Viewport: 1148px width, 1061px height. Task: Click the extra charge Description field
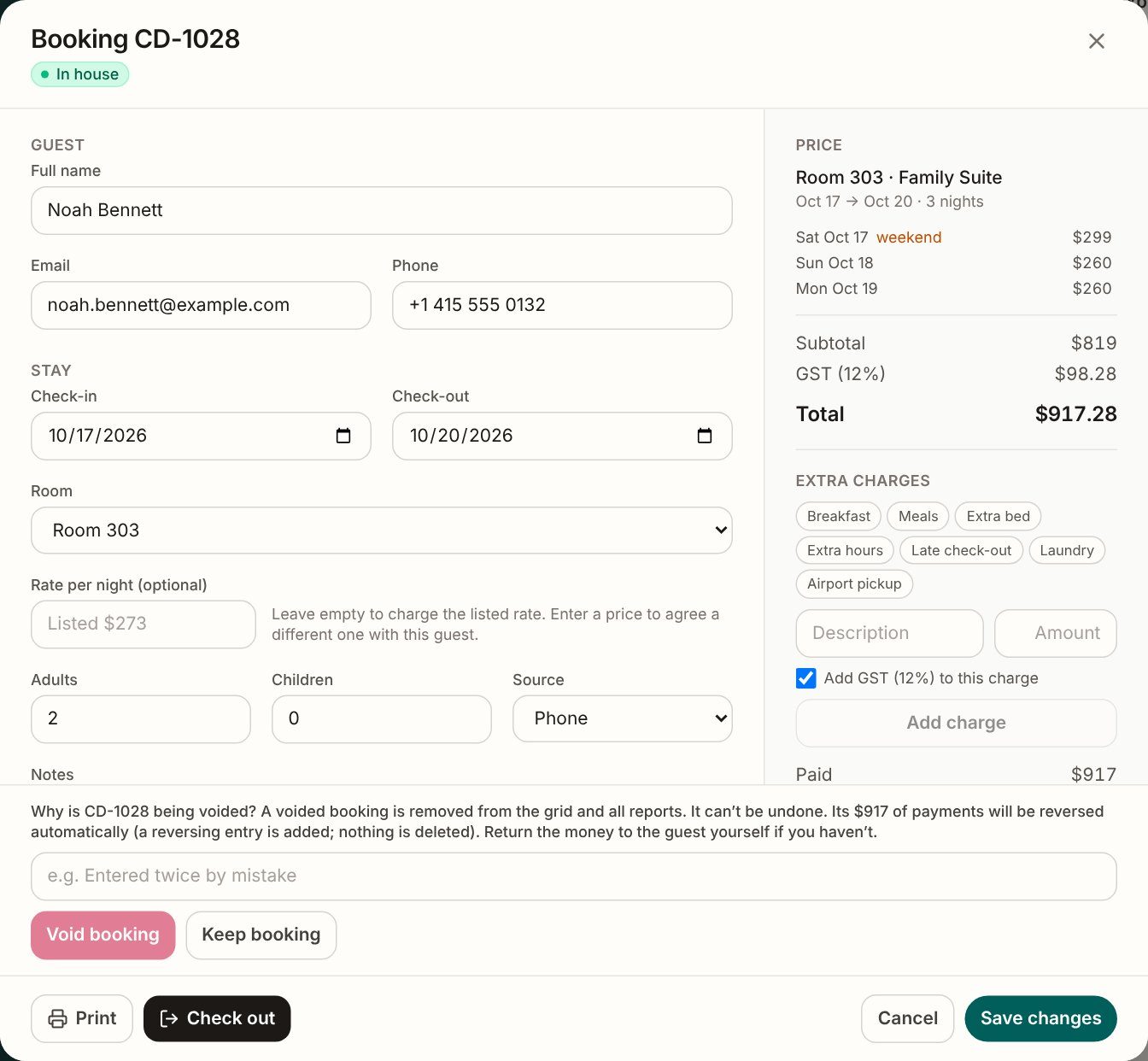889,633
